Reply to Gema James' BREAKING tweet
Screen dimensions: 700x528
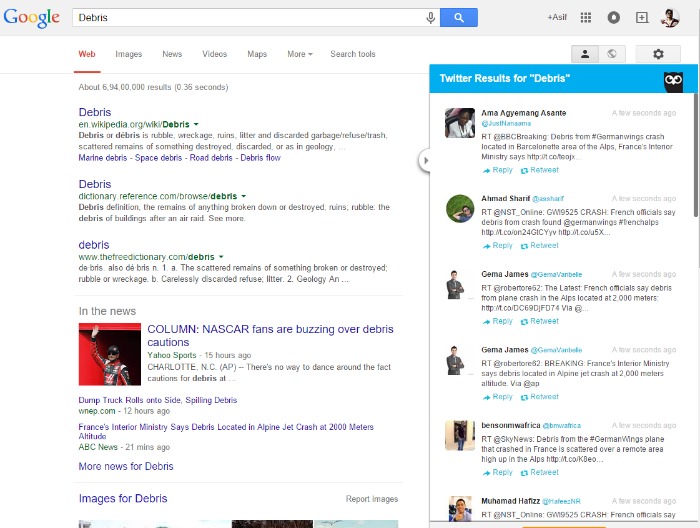coord(498,397)
